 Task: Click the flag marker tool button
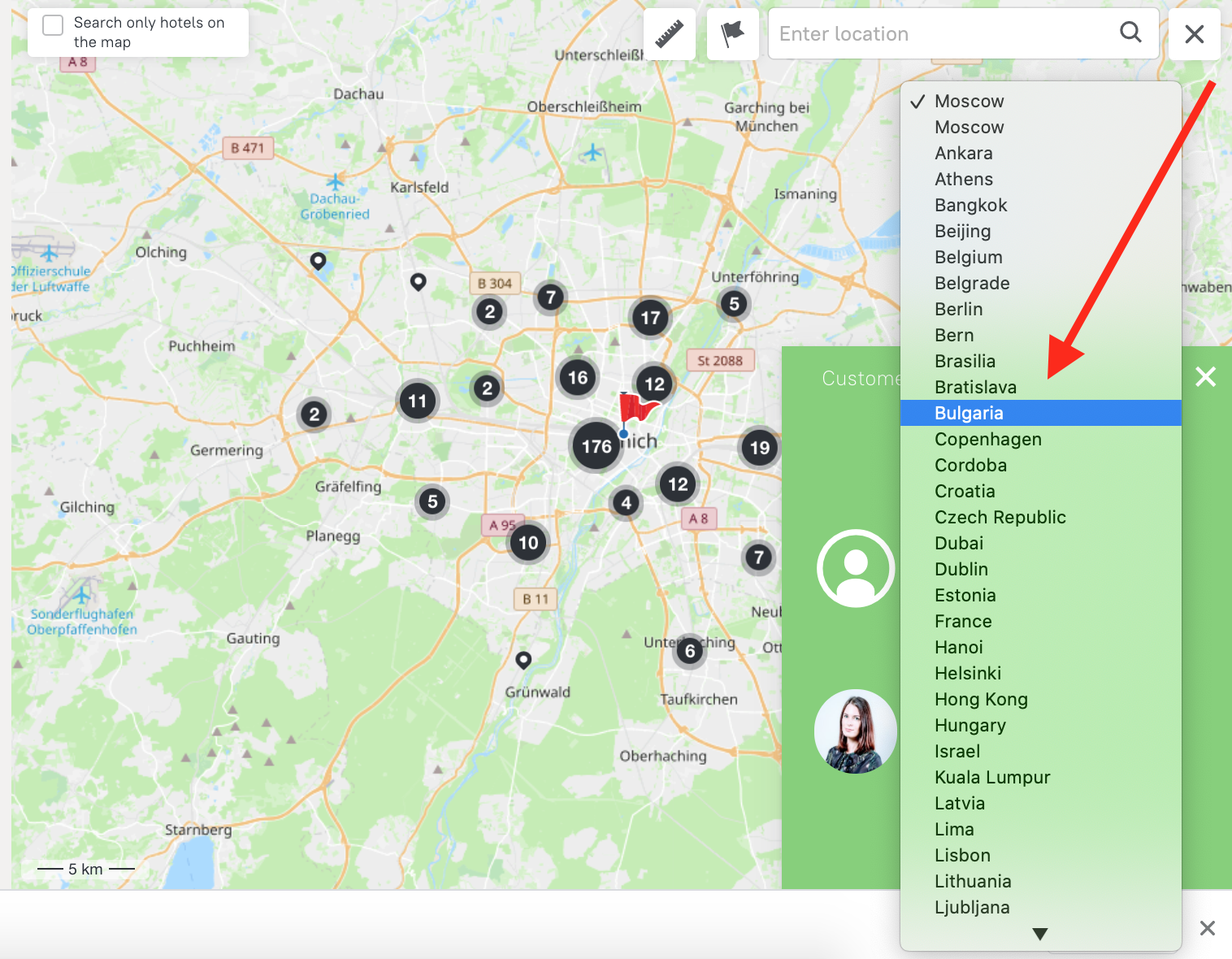point(732,34)
